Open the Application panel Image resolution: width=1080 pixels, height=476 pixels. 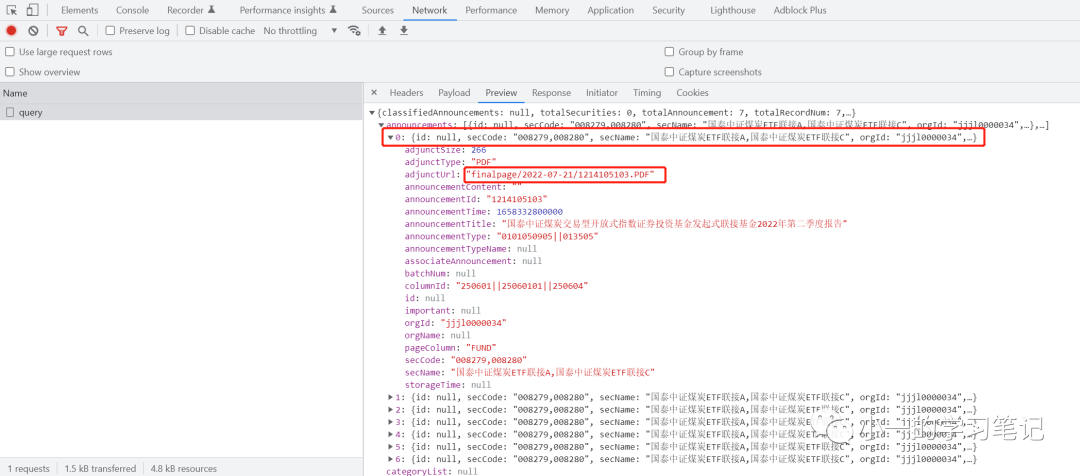pos(611,10)
